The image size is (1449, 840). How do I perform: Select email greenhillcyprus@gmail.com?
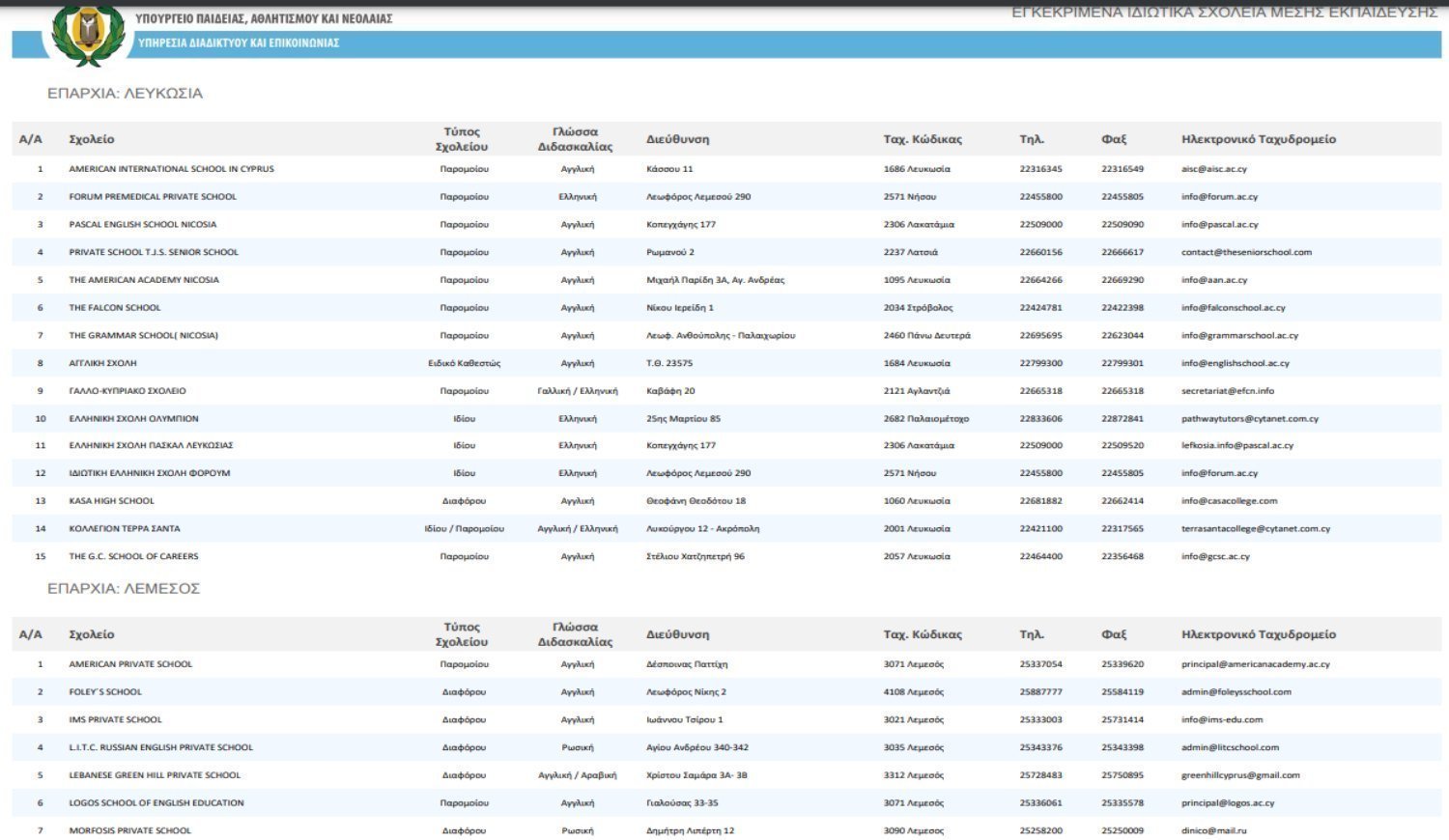point(1241,775)
